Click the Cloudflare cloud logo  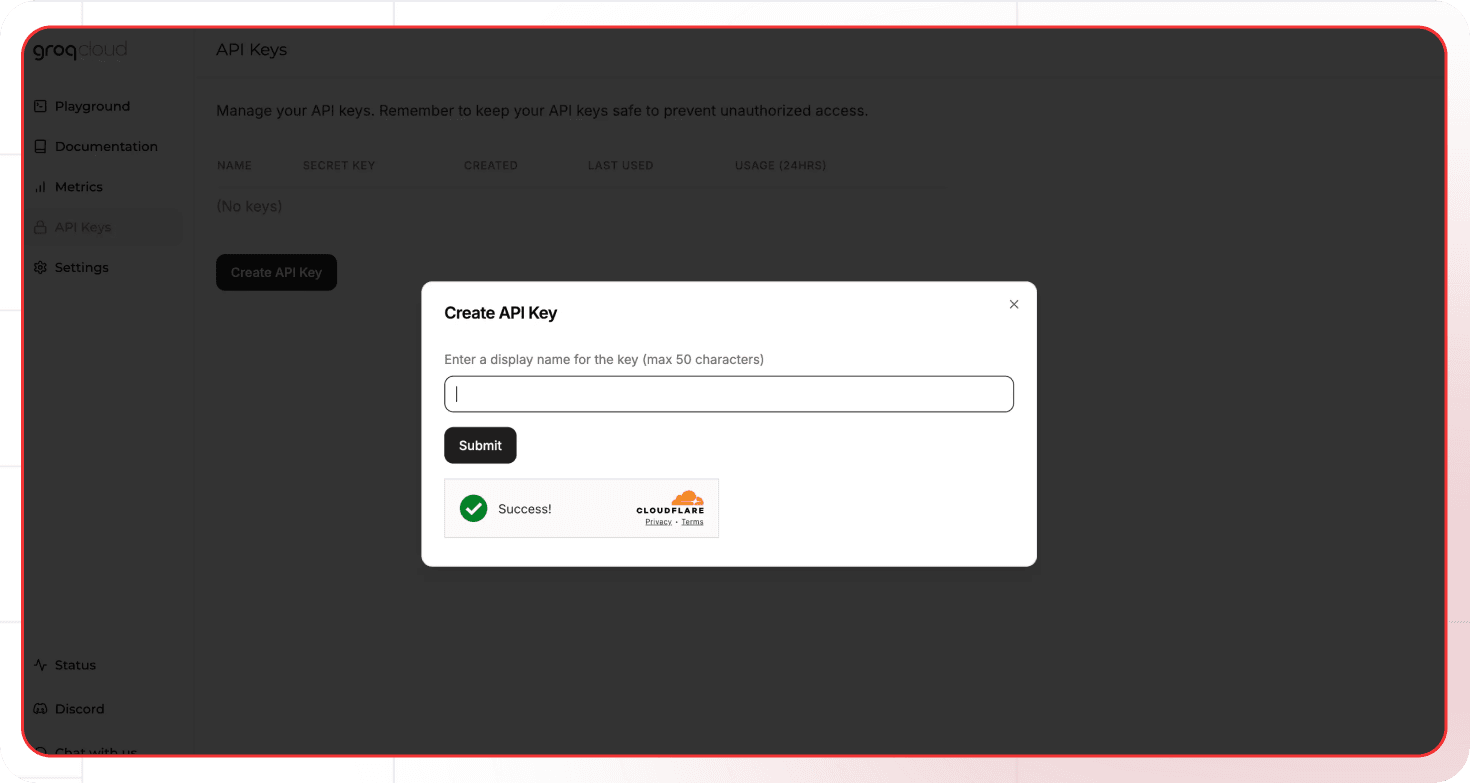click(x=686, y=498)
